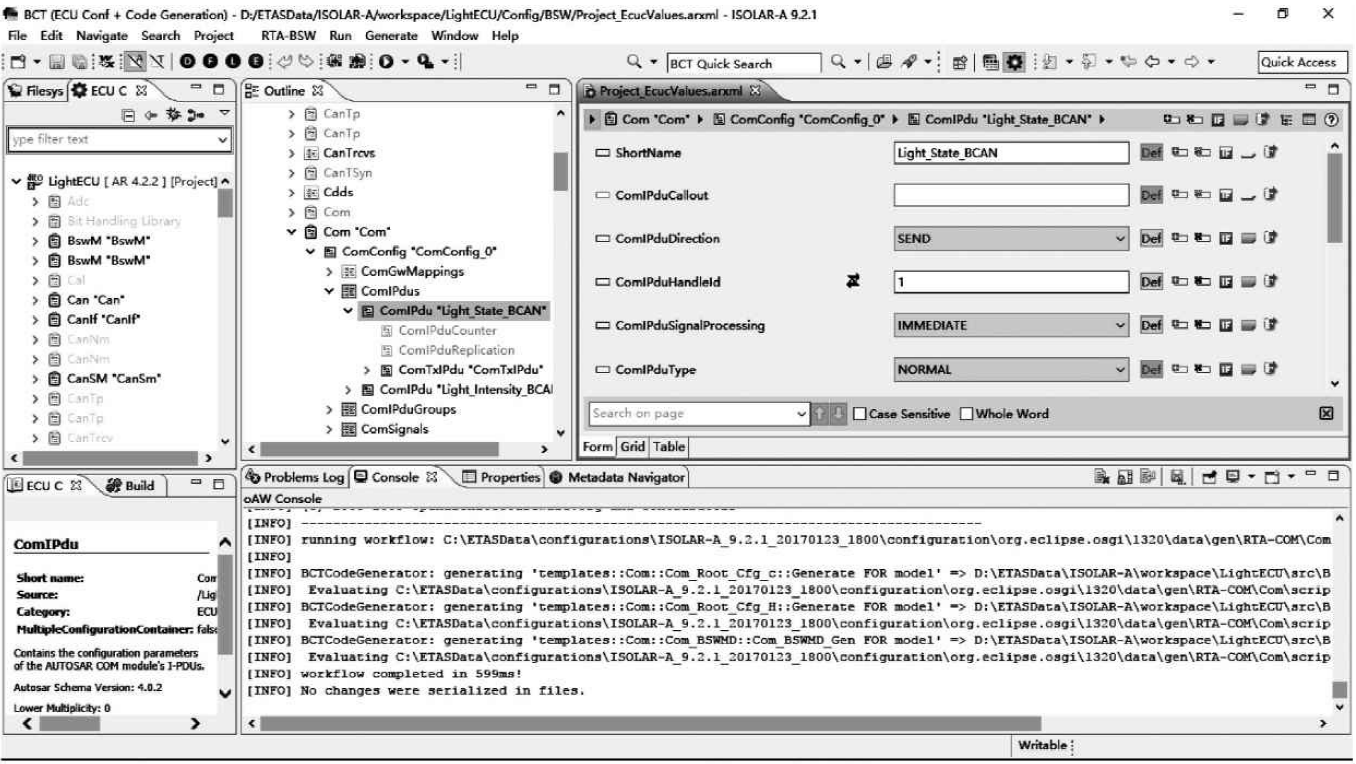Open the RTA-BSW menu
Viewport: 1356px width, 764px height.
tap(290, 35)
